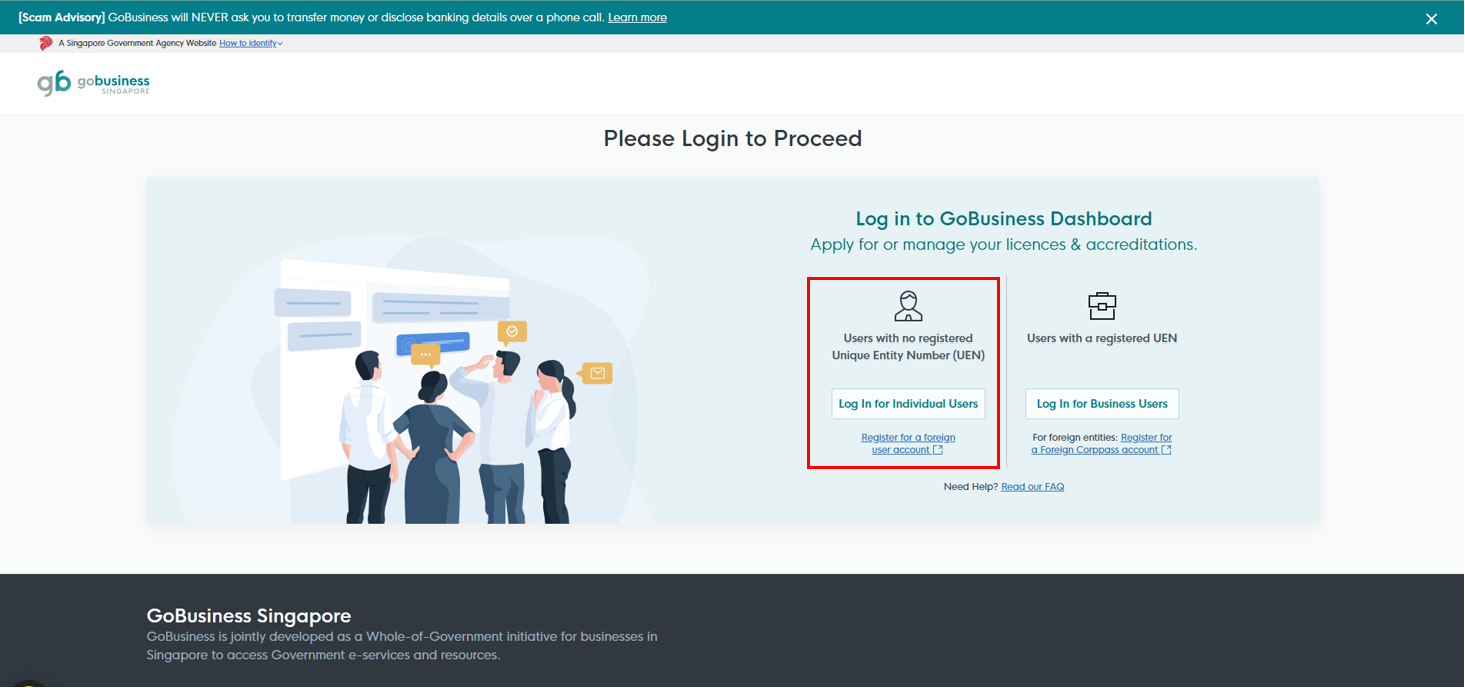
Task: Click A Singapore Government Agency Website text
Action: (137, 43)
